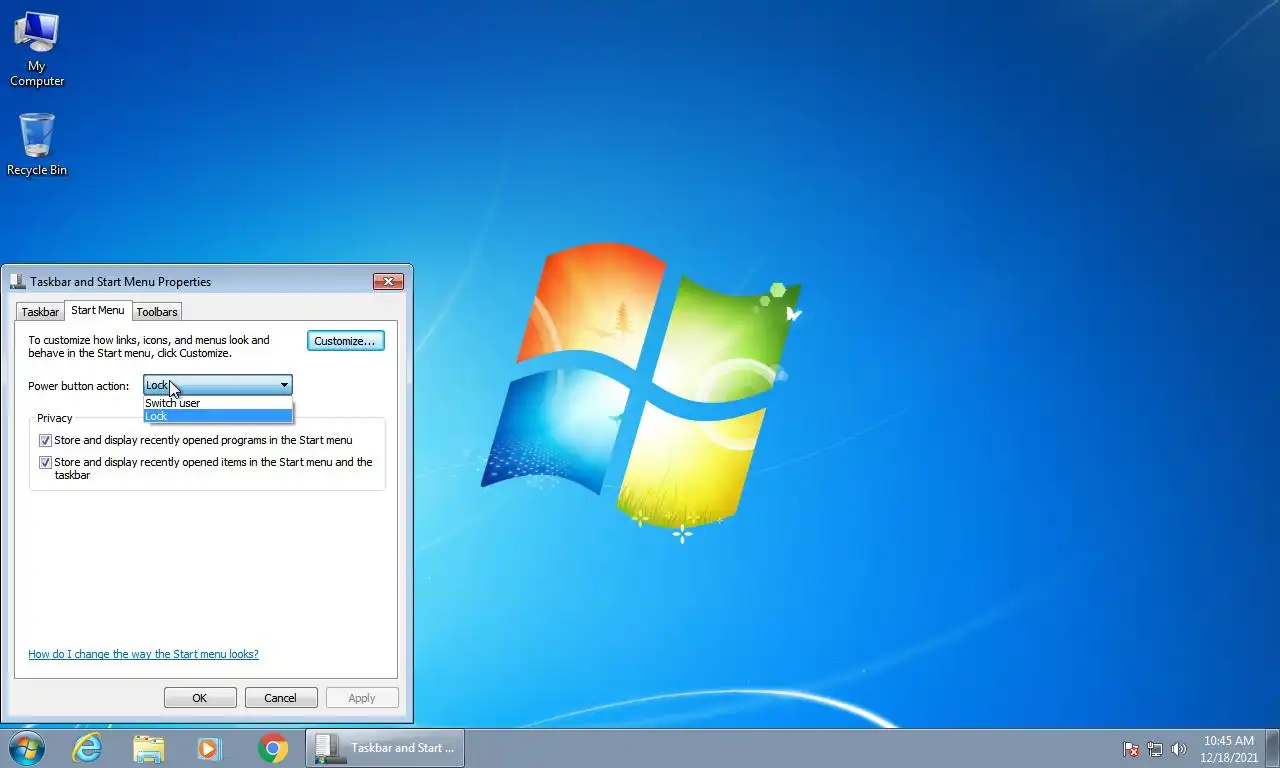Viewport: 1280px width, 768px height.
Task: Click the dialog title bar icon
Action: point(18,281)
